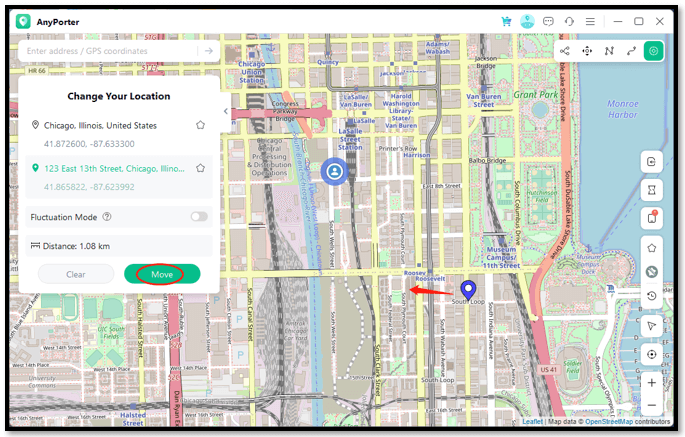Open the Leaflet link
The height and width of the screenshot is (437, 685).
tap(533, 422)
